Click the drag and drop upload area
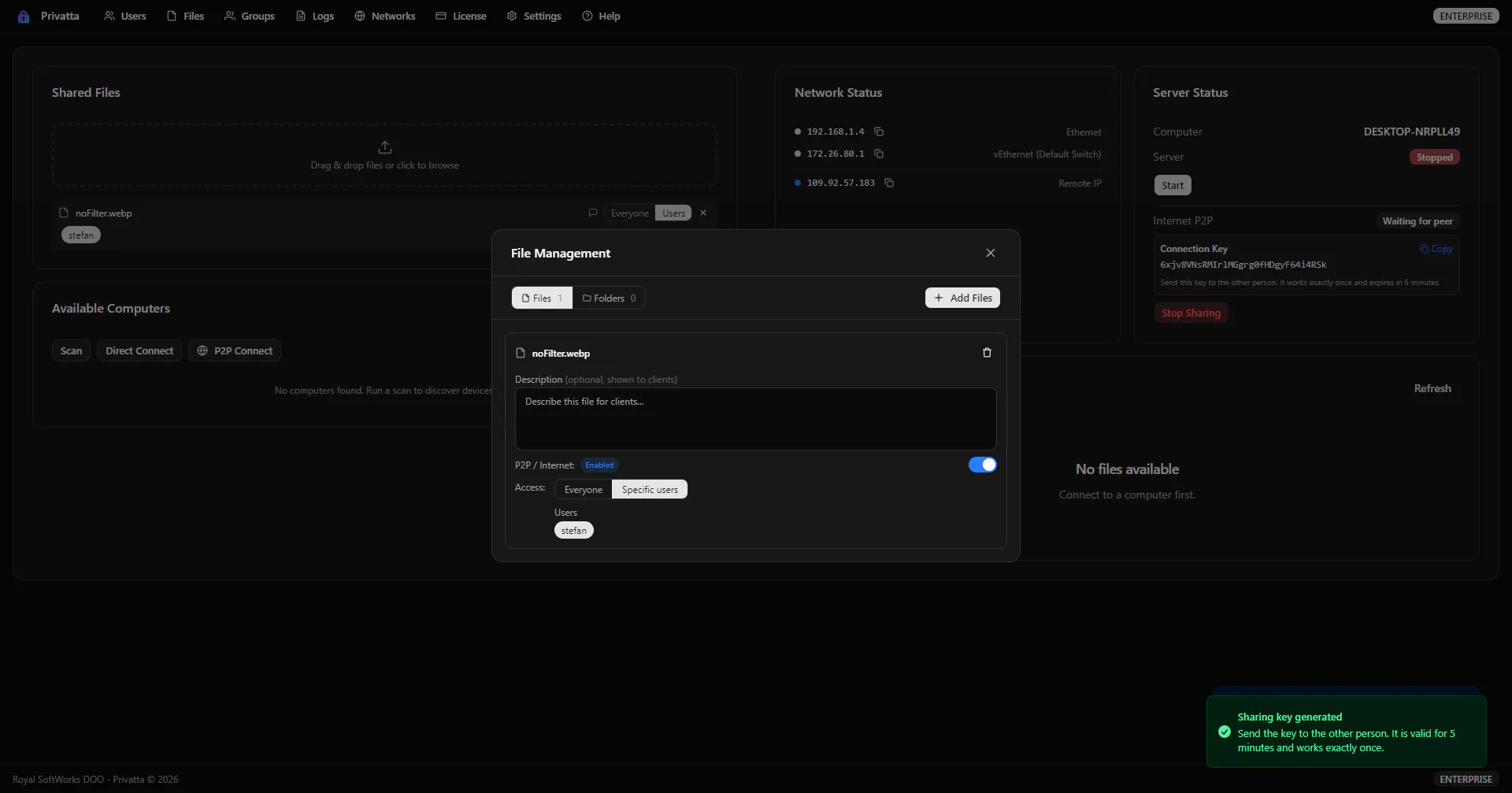 click(384, 155)
